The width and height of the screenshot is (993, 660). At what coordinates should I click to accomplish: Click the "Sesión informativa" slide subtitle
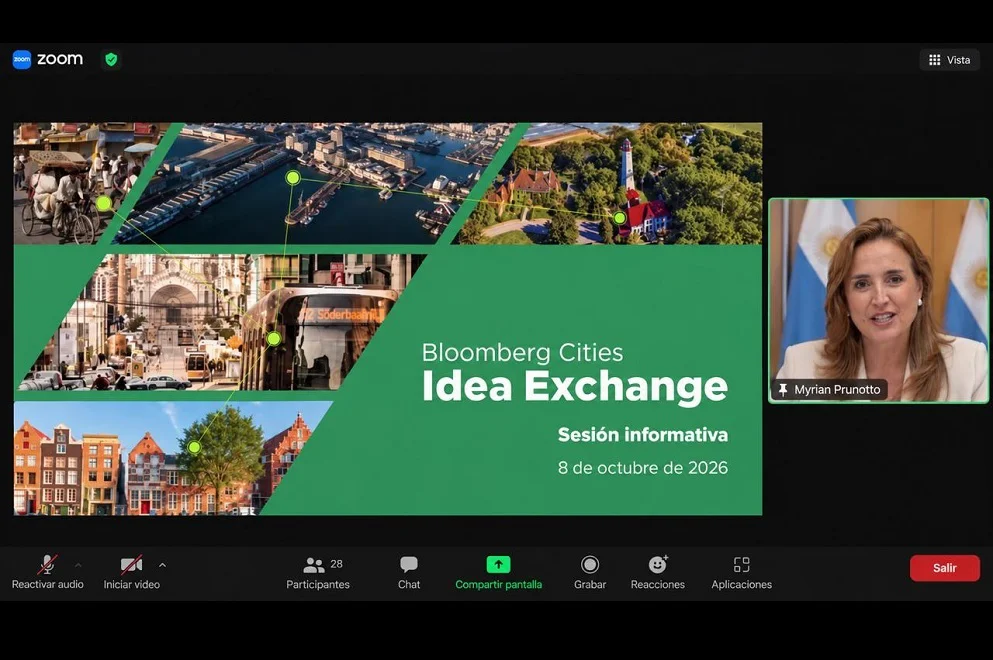coord(643,435)
